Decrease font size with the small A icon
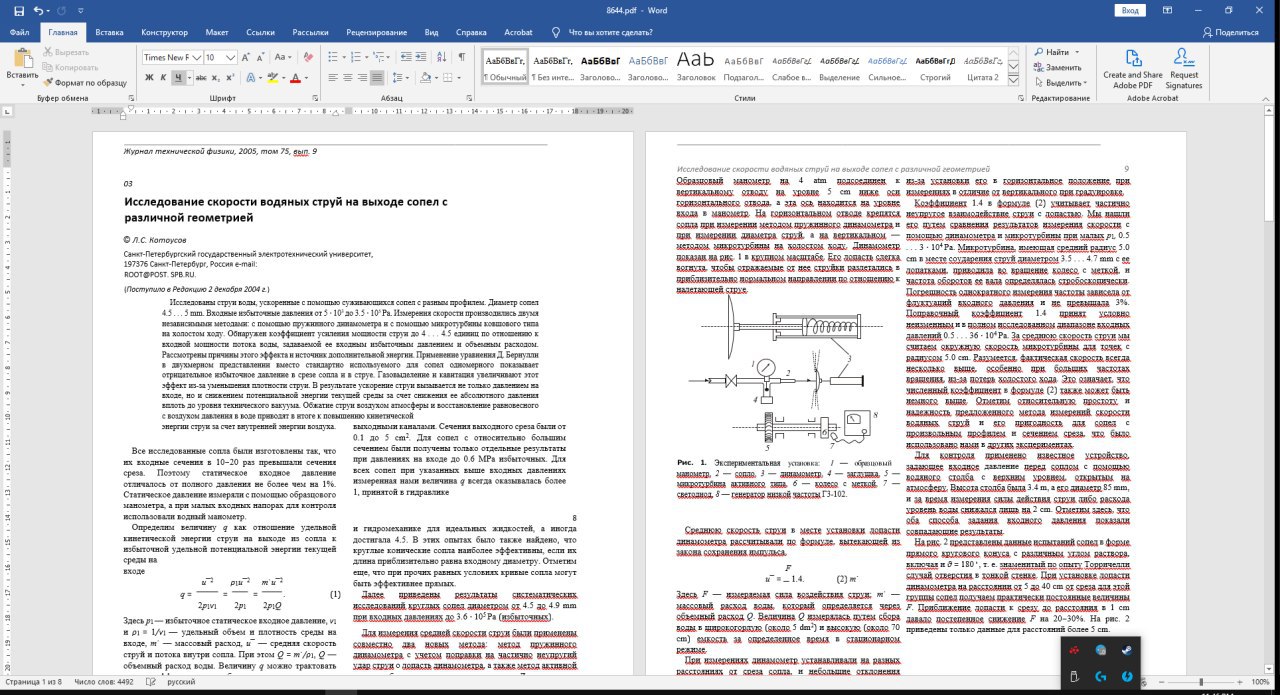The image size is (1280, 695). click(263, 57)
